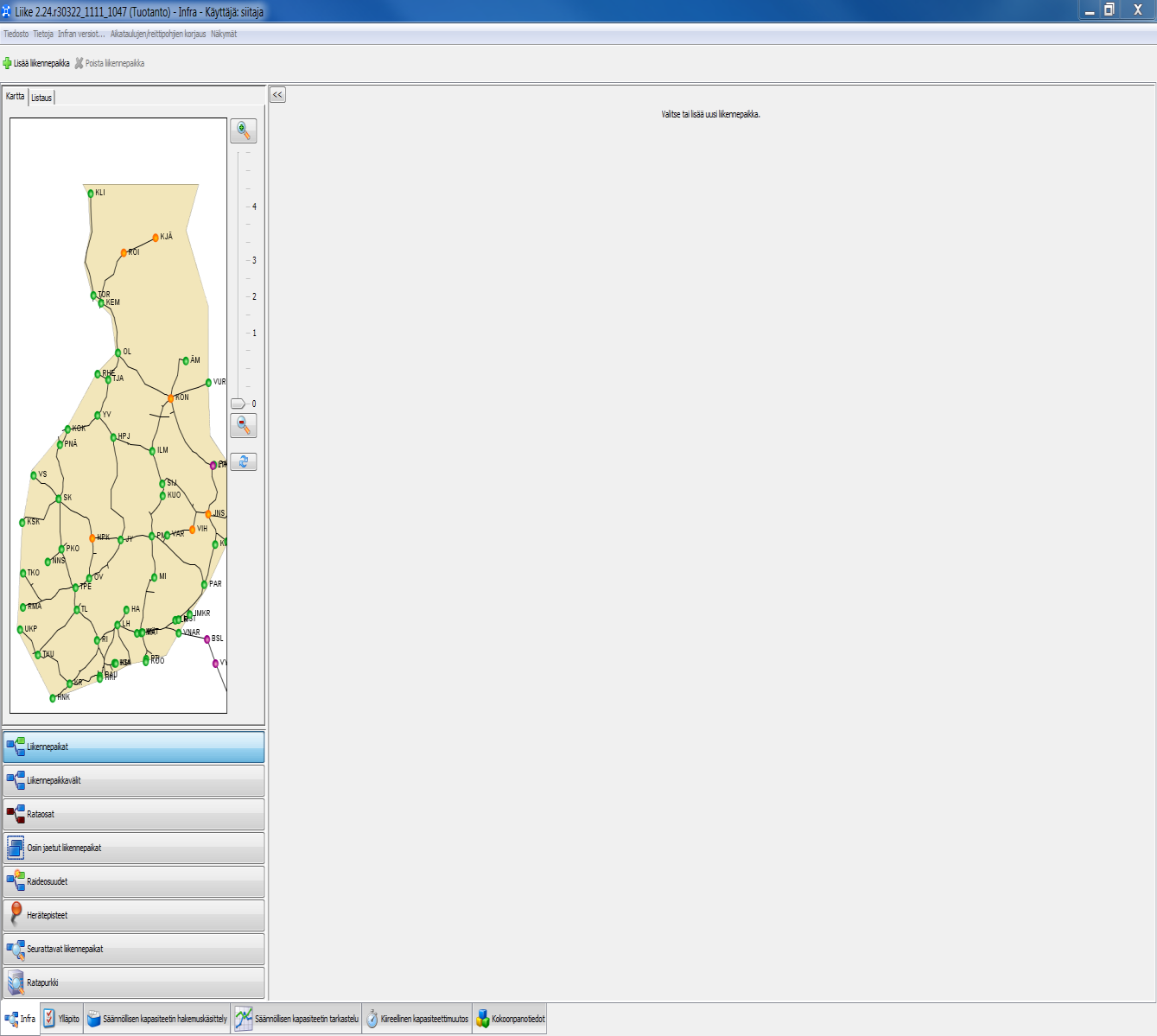Select the Infra bottom tab
This screenshot has height=1036, width=1157.
[x=20, y=1019]
